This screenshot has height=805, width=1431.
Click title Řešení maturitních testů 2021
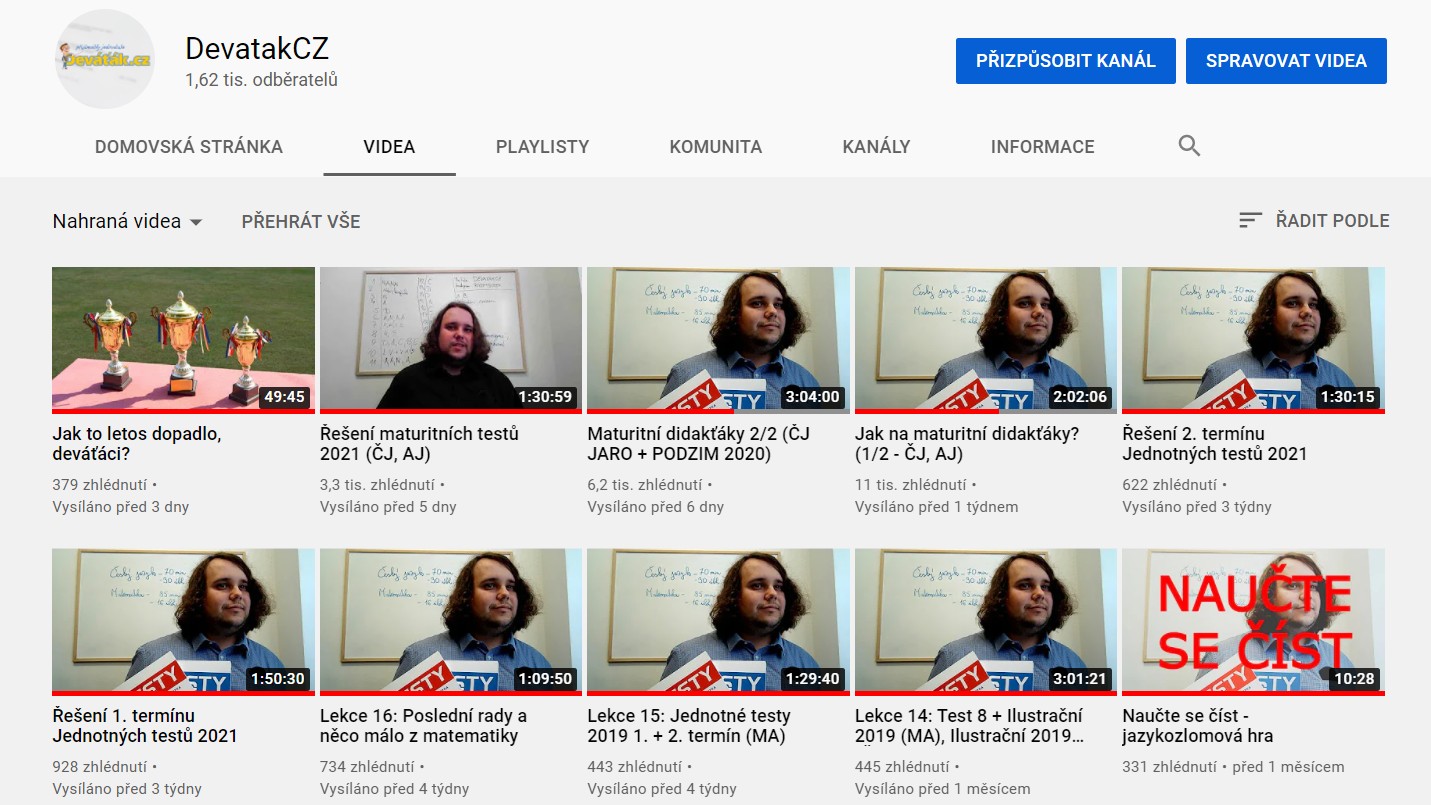(x=419, y=444)
